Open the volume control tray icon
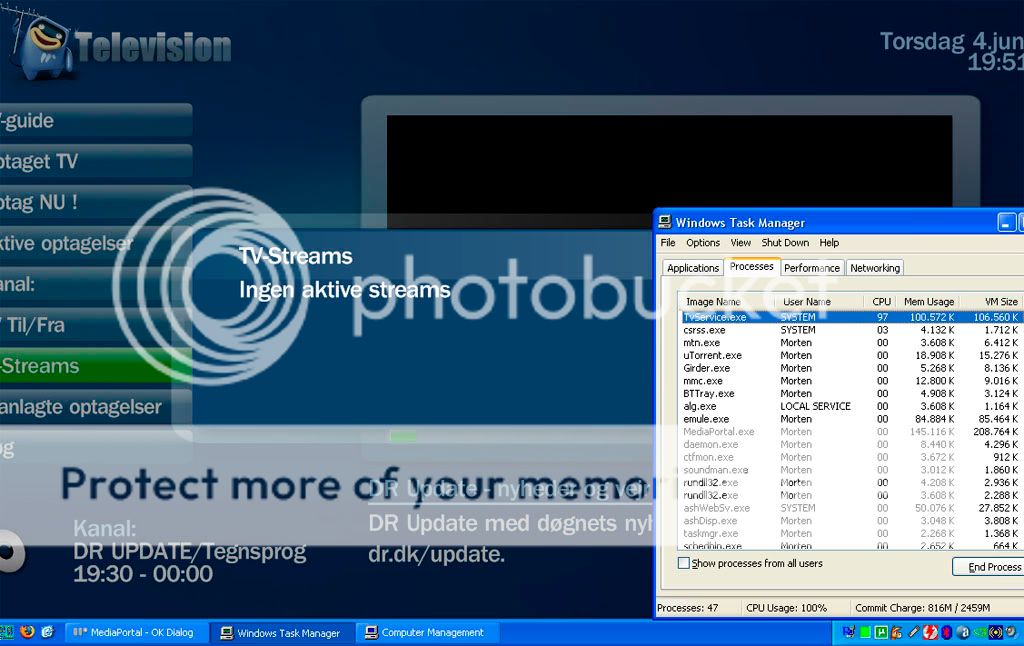1024x646 pixels. point(1009,632)
